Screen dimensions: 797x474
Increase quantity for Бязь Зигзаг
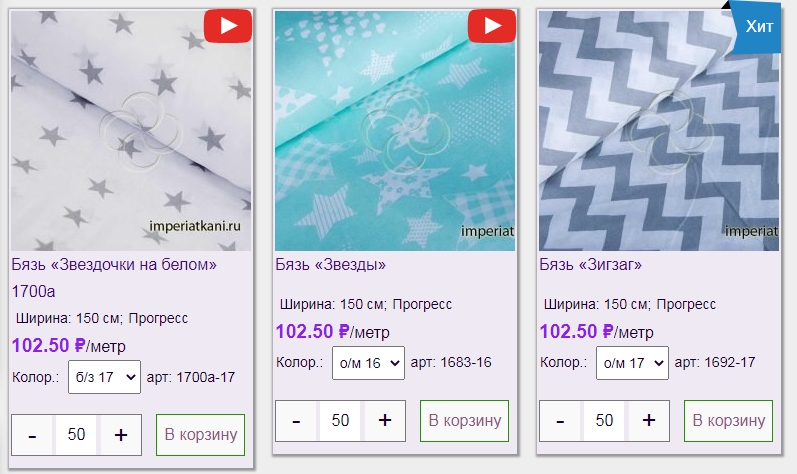pyautogui.click(x=649, y=421)
